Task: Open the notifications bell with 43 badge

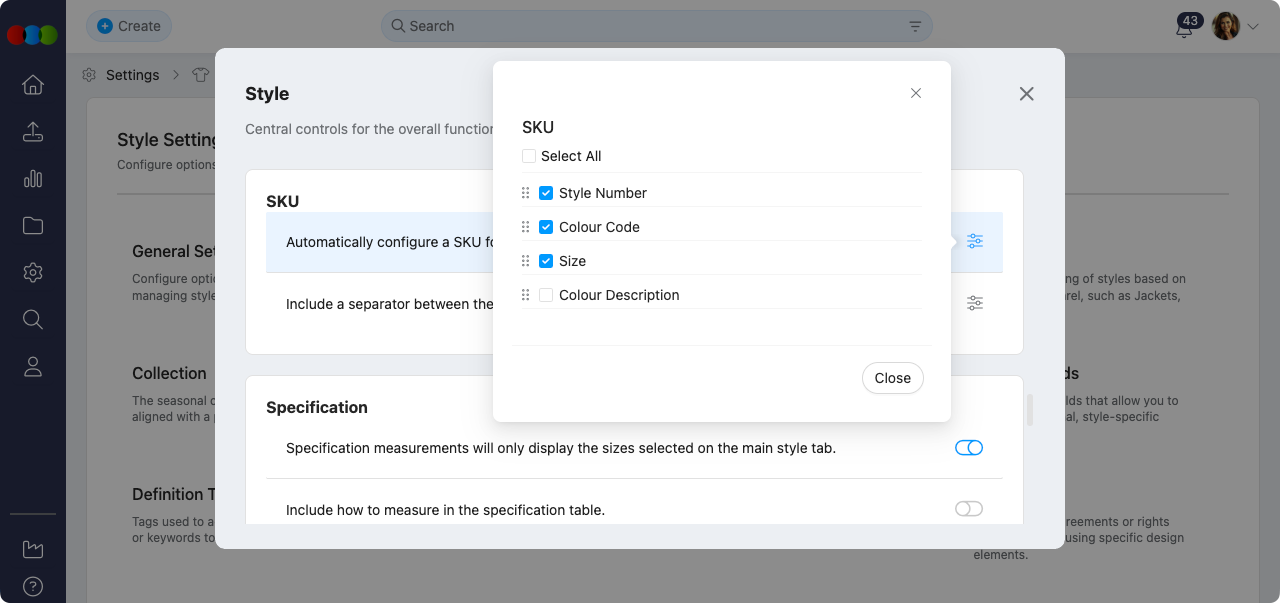Action: (1185, 28)
